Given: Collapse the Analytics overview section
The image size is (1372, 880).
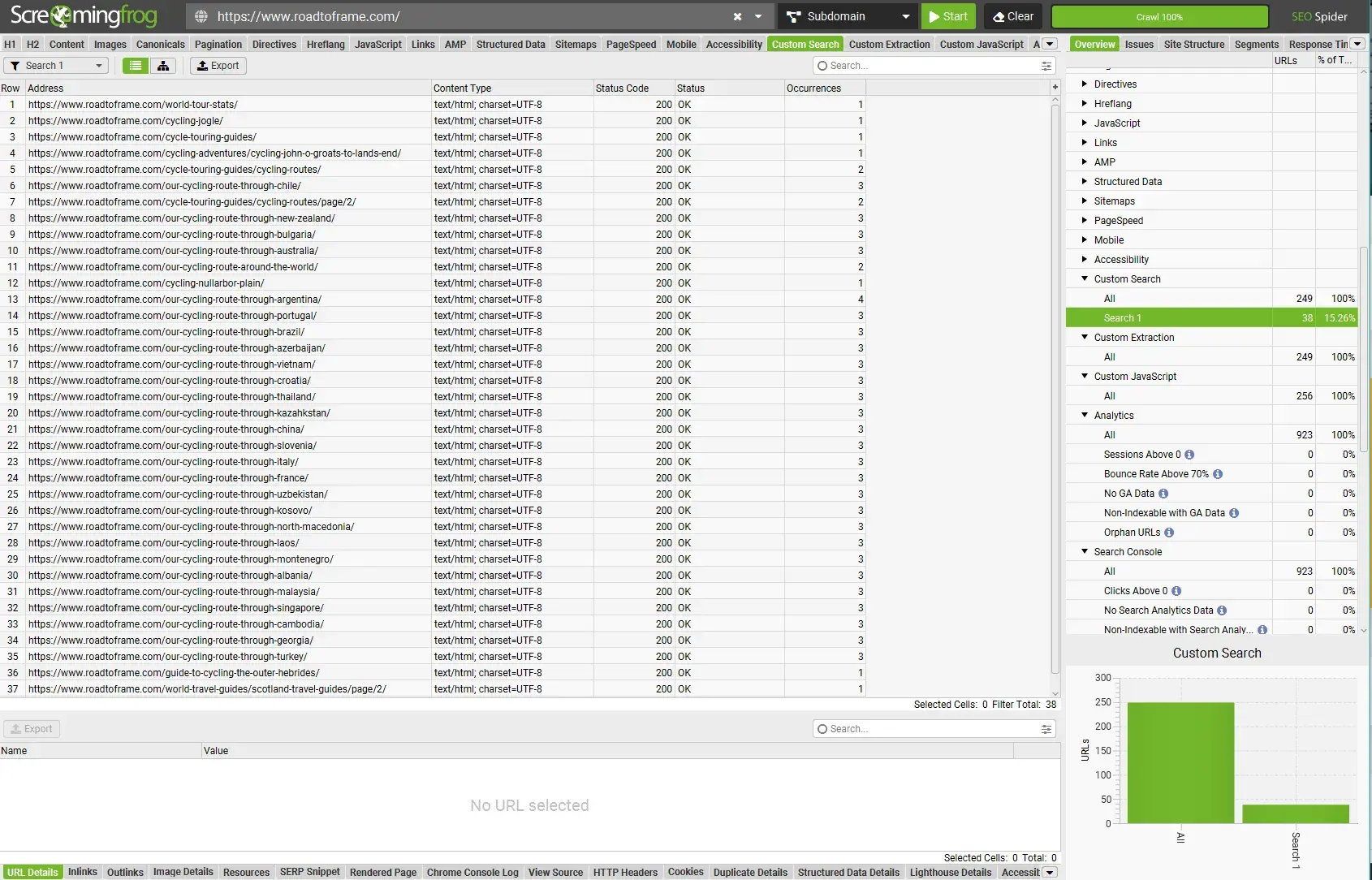Looking at the screenshot, I should pos(1085,415).
